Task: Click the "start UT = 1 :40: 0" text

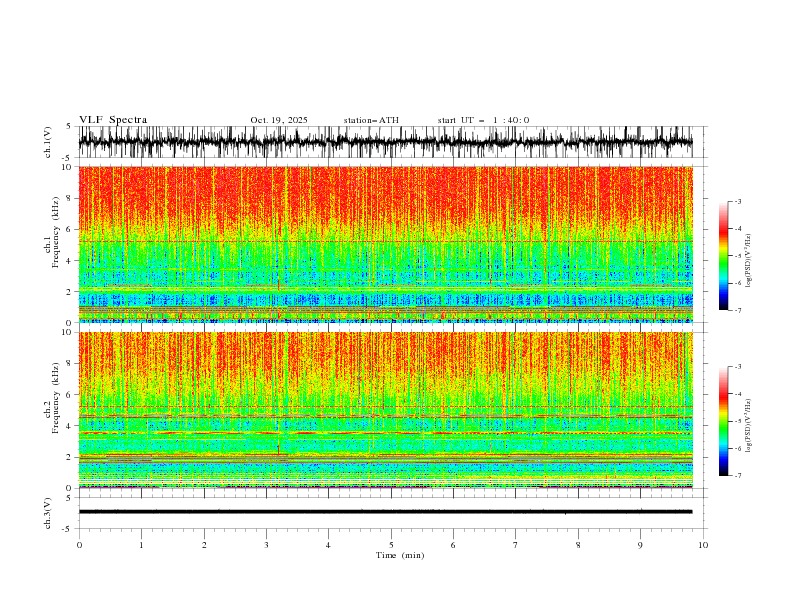Action: (x=483, y=120)
